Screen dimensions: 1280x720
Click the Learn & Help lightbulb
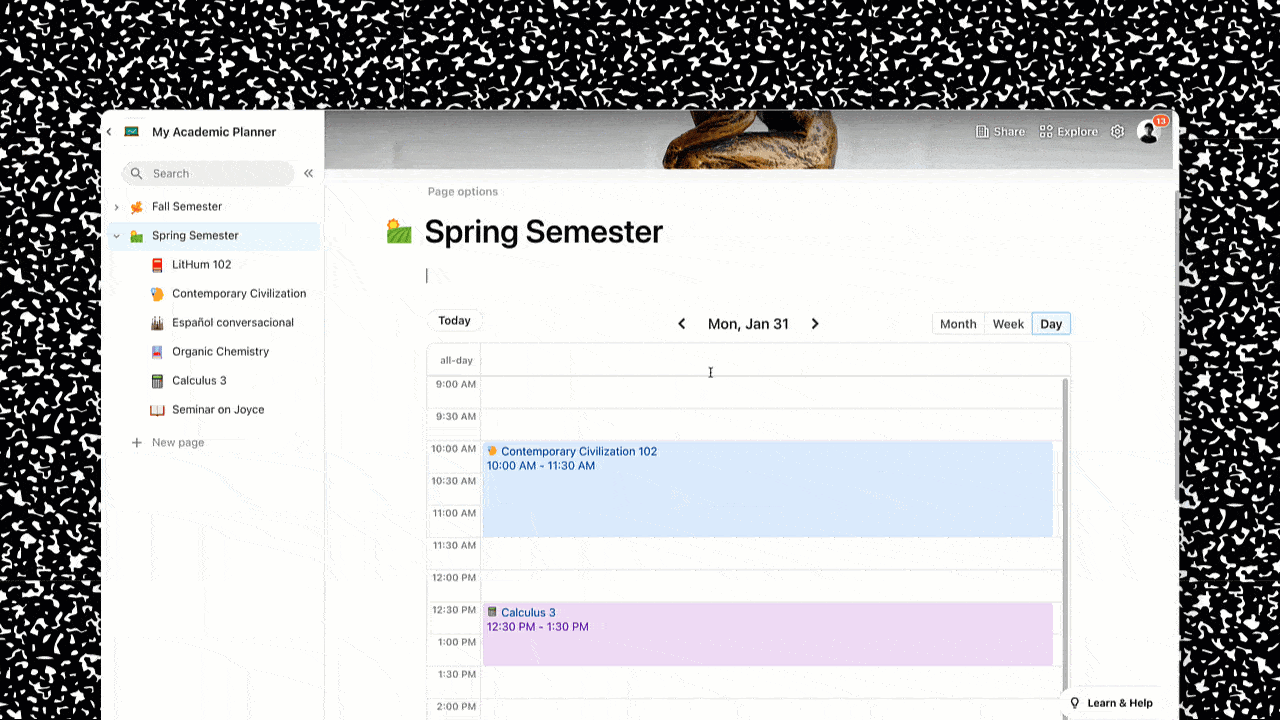tap(1075, 703)
